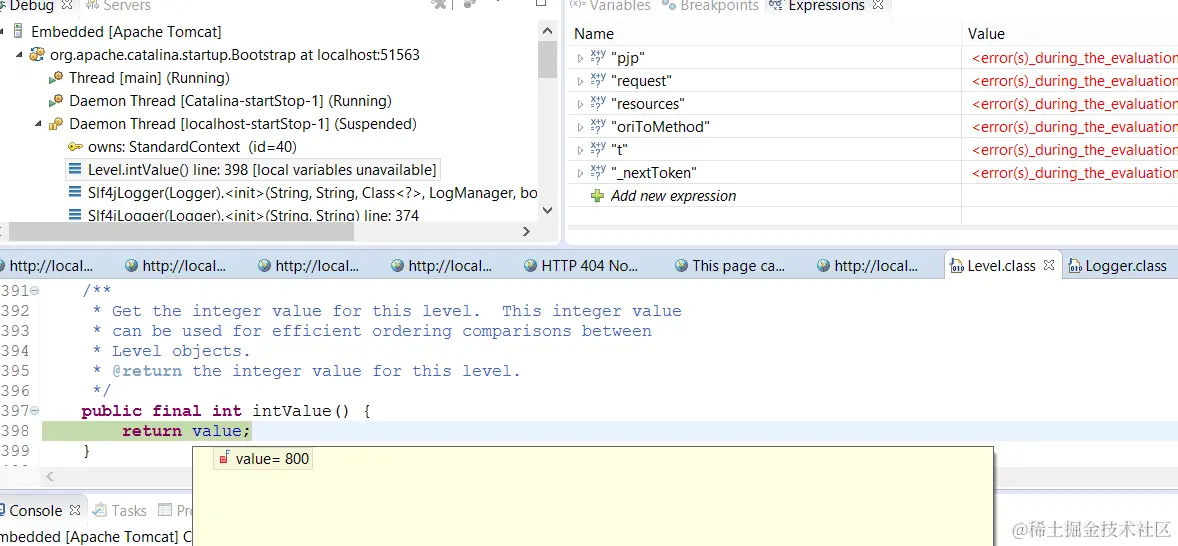Screen dimensions: 1178x546
Task: Click the stack frame icon for Level.intValue()
Action: point(74,170)
